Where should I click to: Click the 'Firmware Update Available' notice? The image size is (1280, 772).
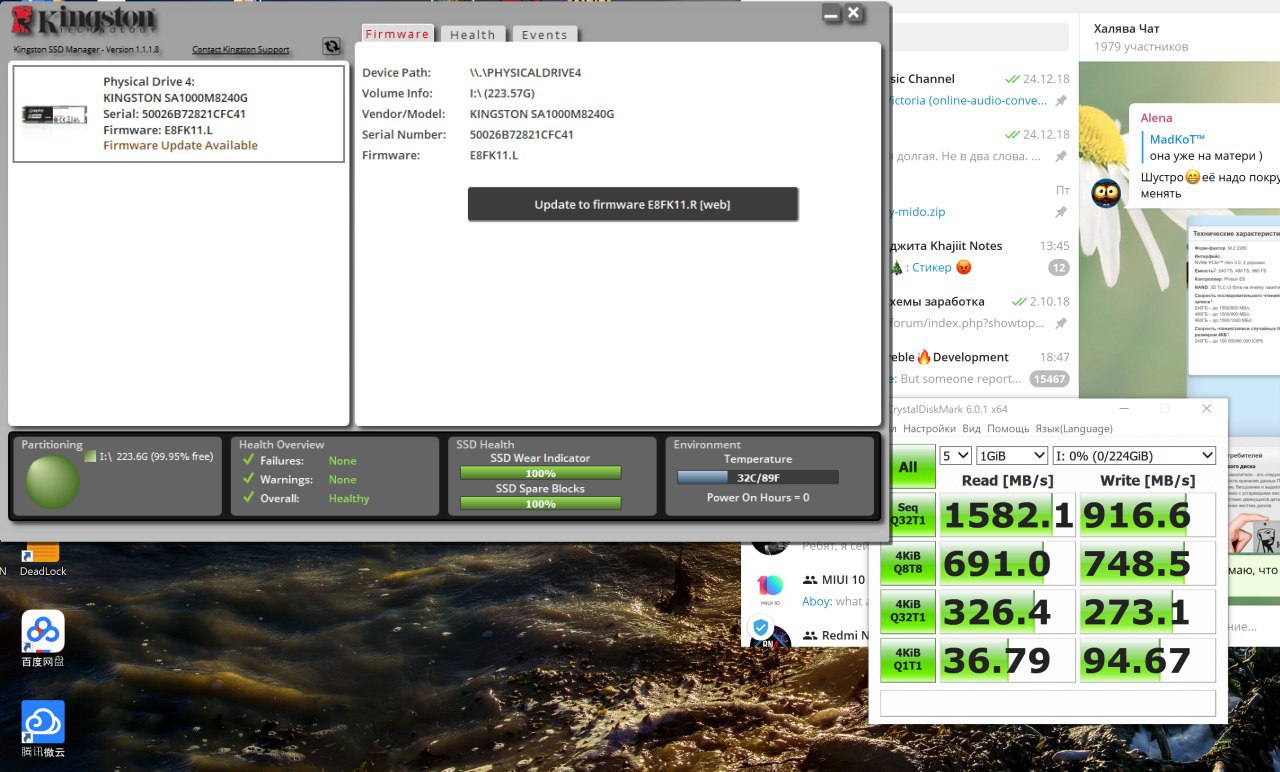coord(180,145)
